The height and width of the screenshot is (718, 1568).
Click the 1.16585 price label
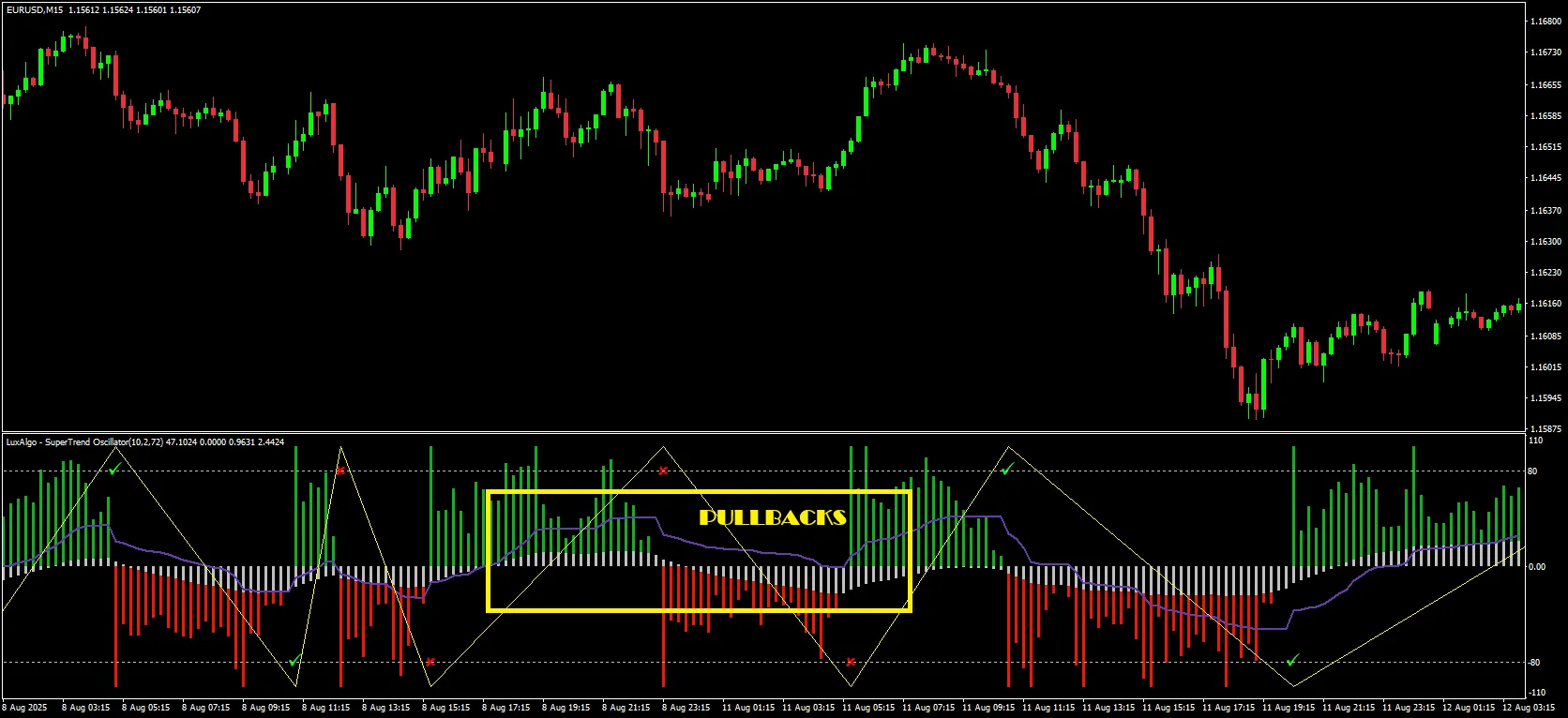click(x=1545, y=116)
